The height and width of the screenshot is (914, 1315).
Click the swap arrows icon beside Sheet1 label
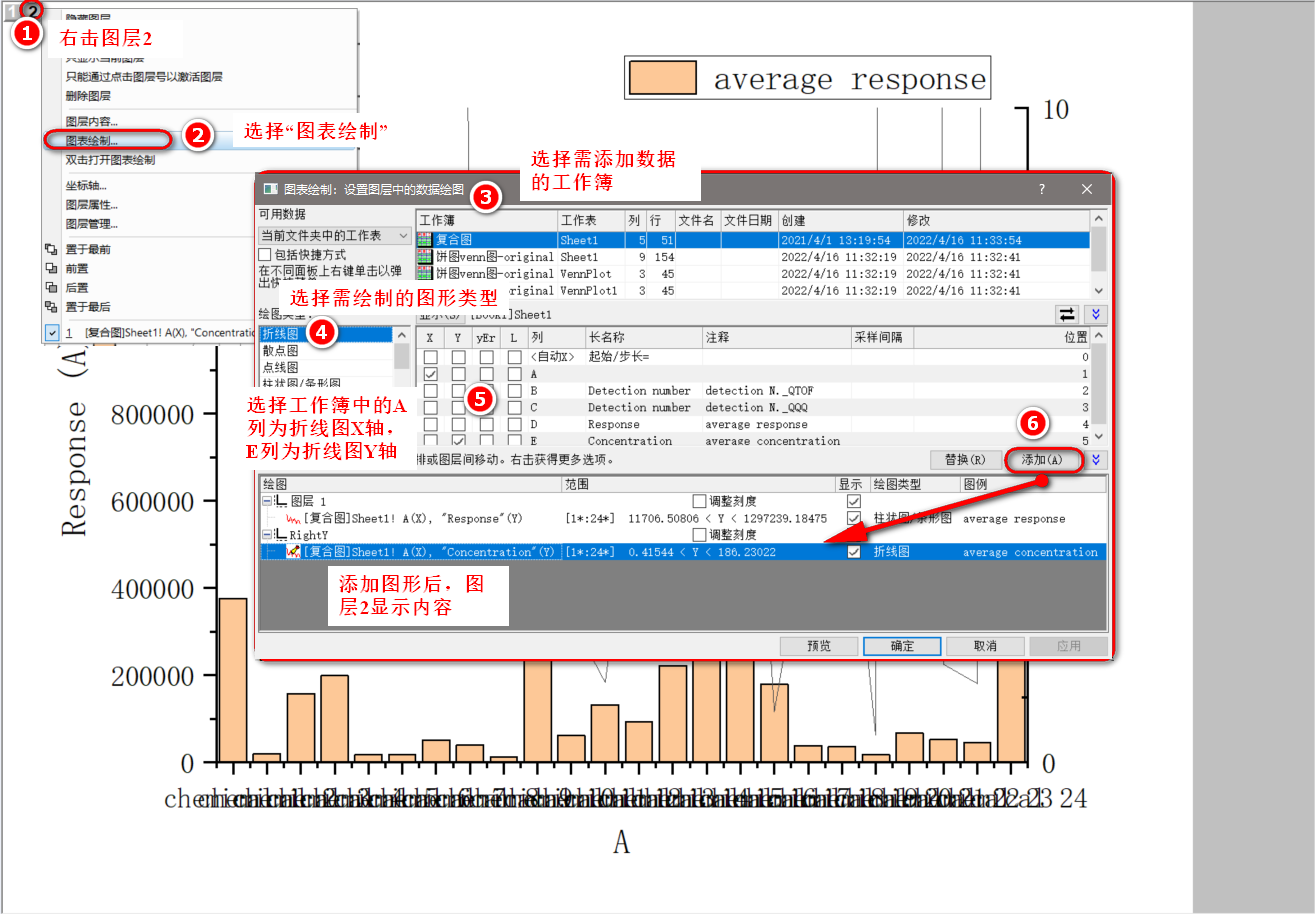click(1067, 315)
